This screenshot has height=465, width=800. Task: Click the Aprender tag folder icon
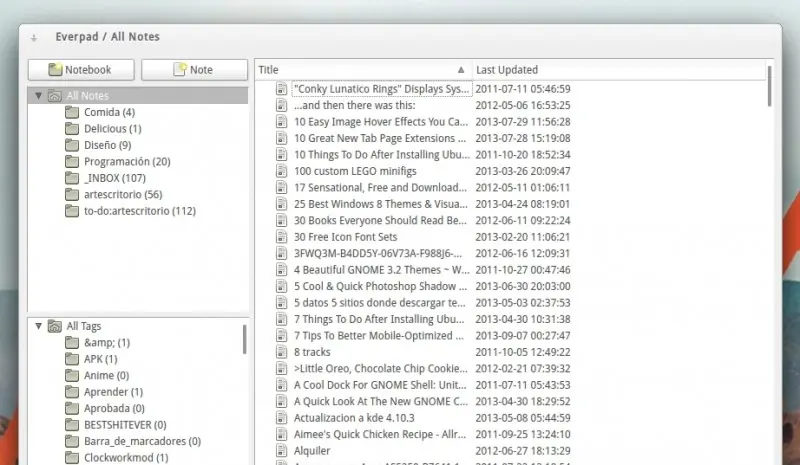(x=72, y=391)
